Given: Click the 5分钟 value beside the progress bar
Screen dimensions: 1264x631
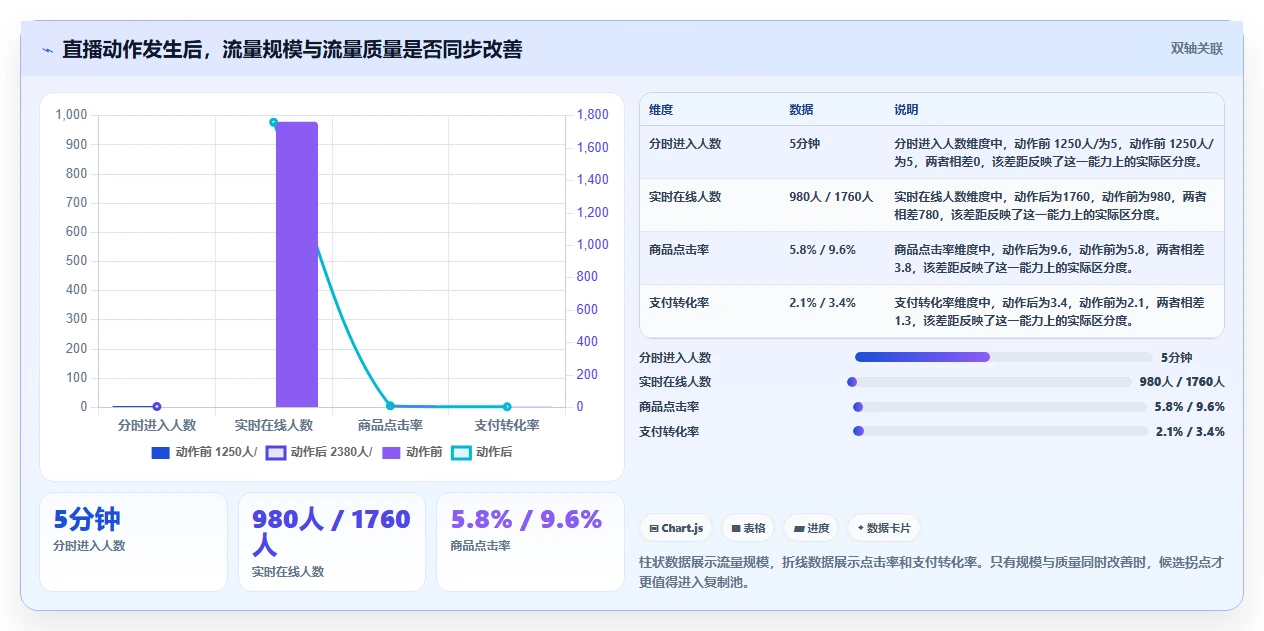Looking at the screenshot, I should [x=1177, y=357].
